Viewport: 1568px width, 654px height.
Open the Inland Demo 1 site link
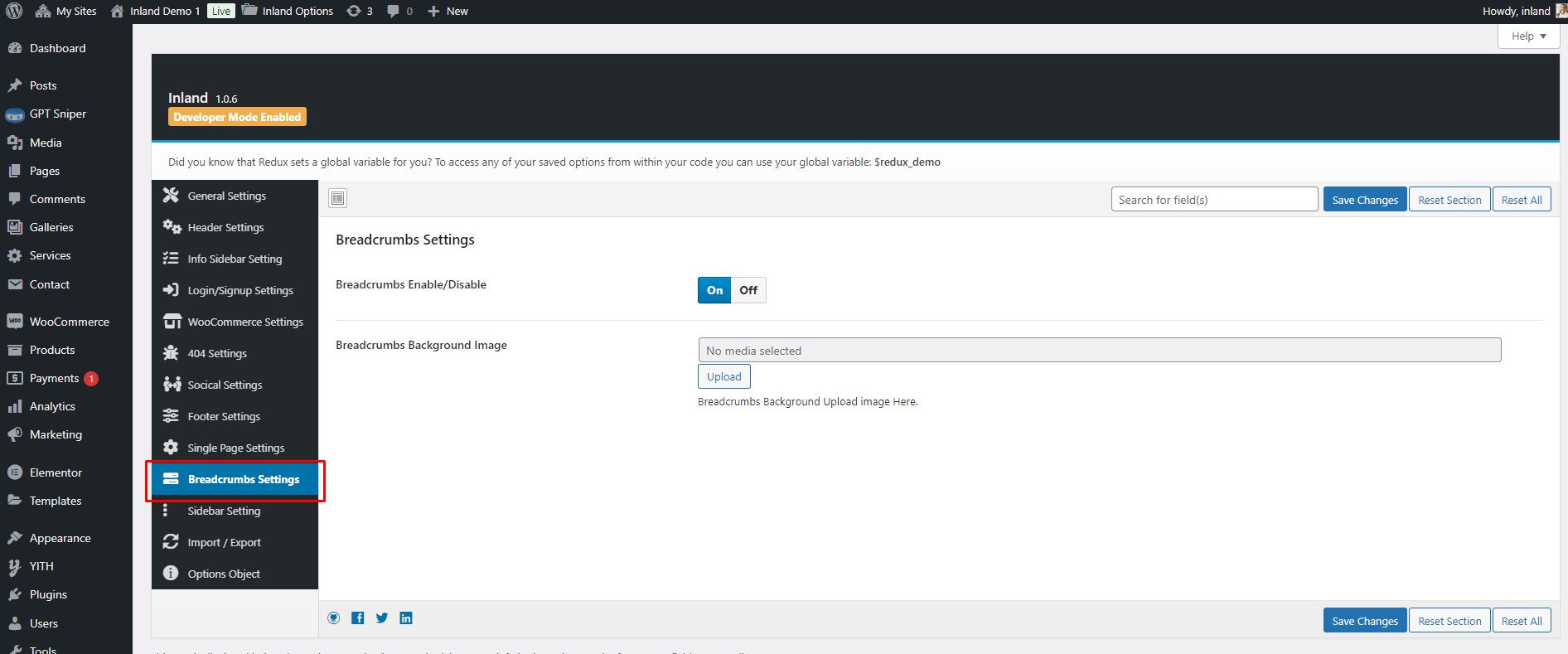coord(156,11)
